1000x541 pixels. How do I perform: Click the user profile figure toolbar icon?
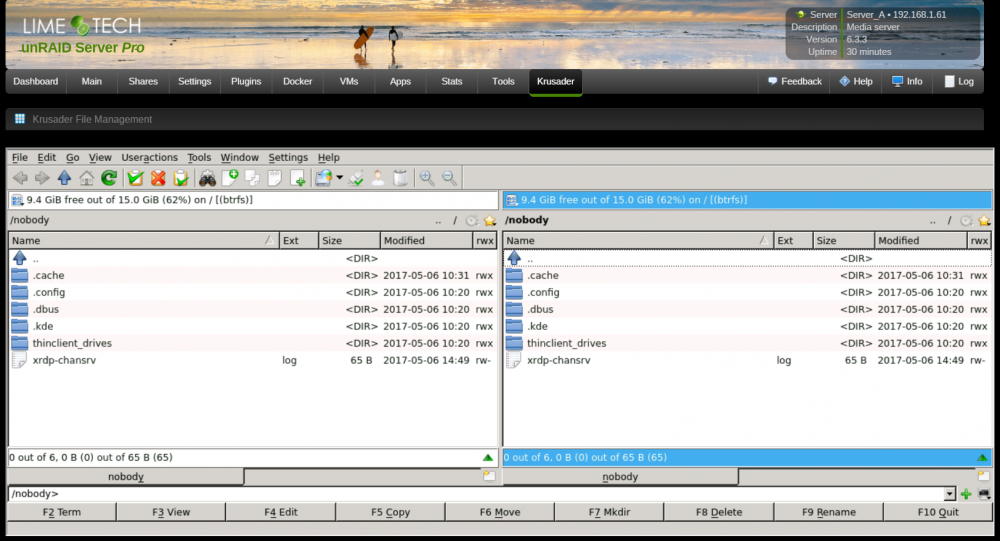click(378, 178)
